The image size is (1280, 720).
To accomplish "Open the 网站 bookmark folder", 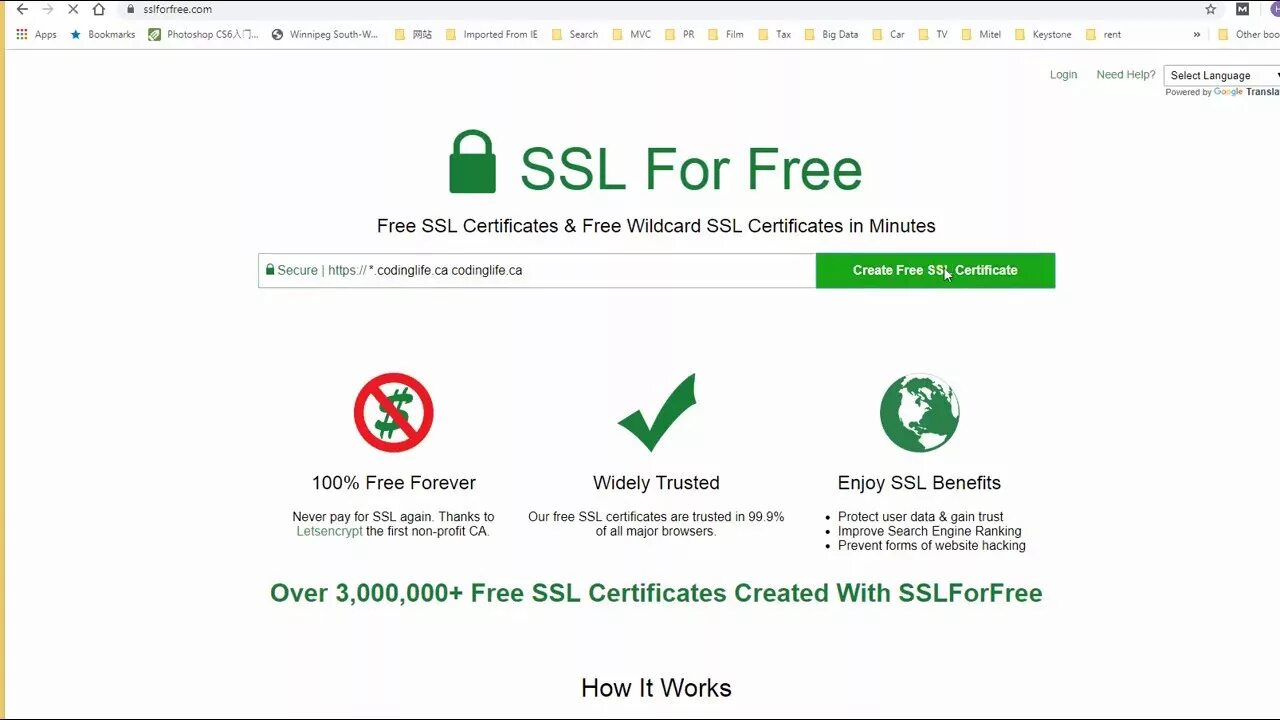I will click(413, 34).
